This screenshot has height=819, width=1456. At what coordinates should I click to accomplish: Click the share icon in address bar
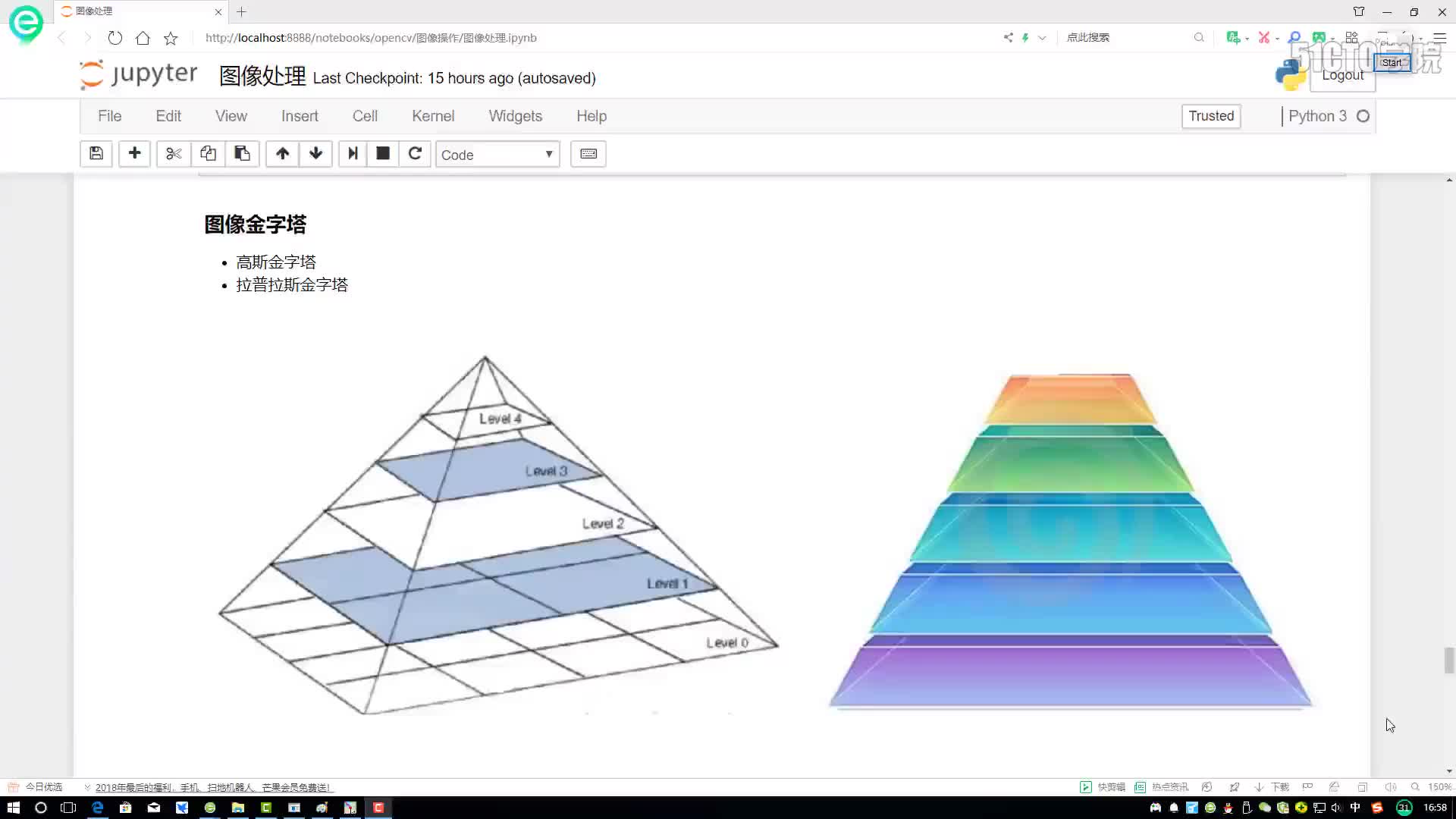(1008, 37)
